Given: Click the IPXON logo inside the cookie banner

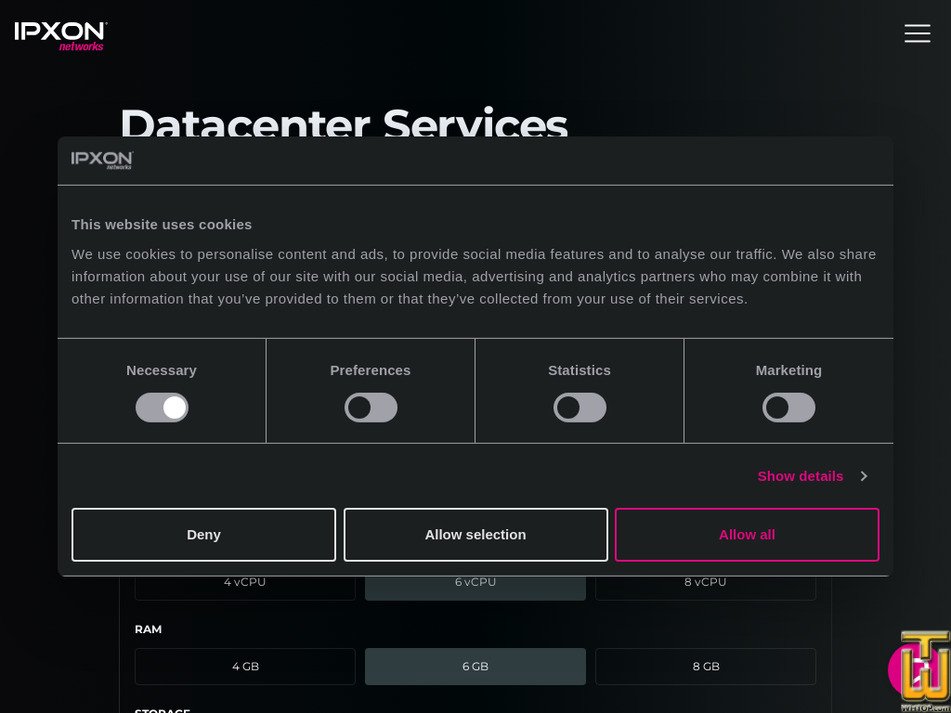Looking at the screenshot, I should click(101, 160).
